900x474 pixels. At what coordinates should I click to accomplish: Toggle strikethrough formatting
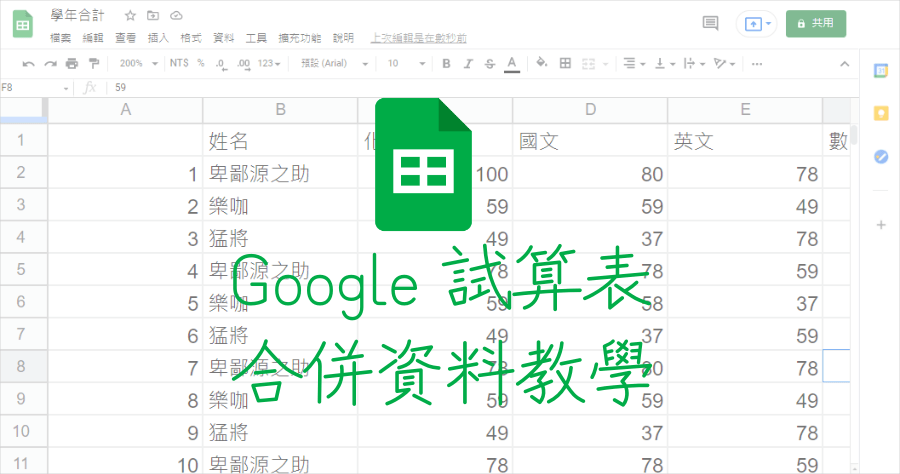(x=490, y=64)
